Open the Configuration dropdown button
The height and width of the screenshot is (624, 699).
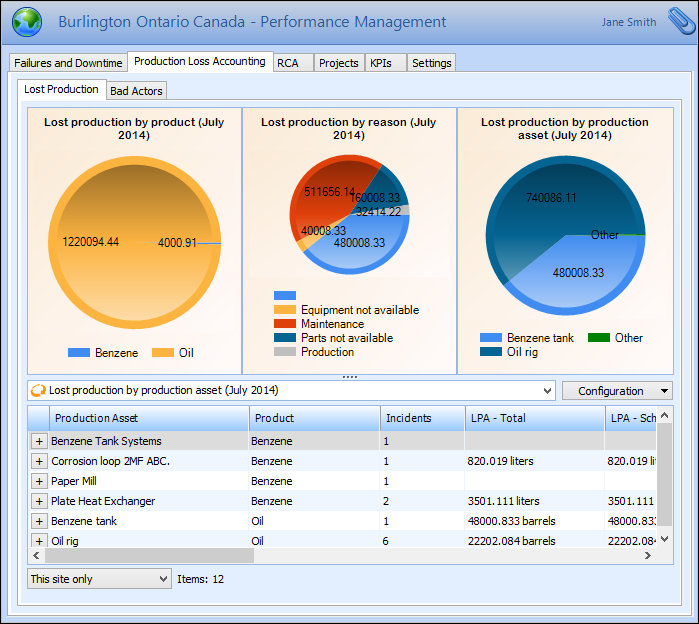tap(617, 391)
